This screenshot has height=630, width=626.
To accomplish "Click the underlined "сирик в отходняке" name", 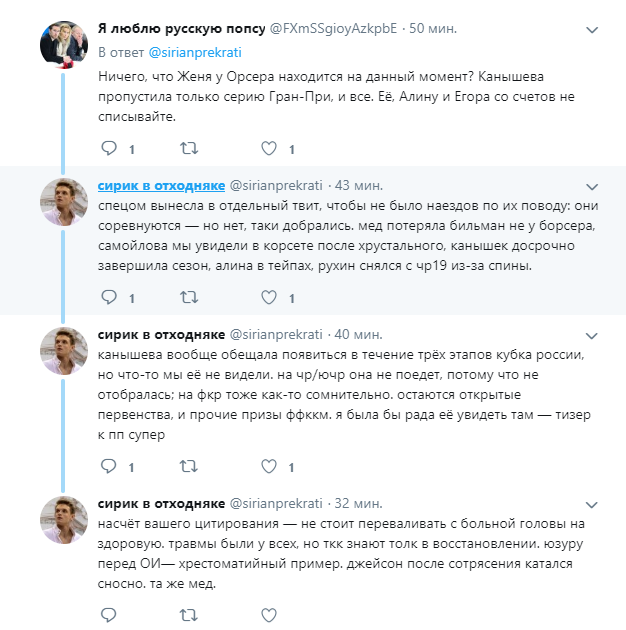I will click(162, 184).
